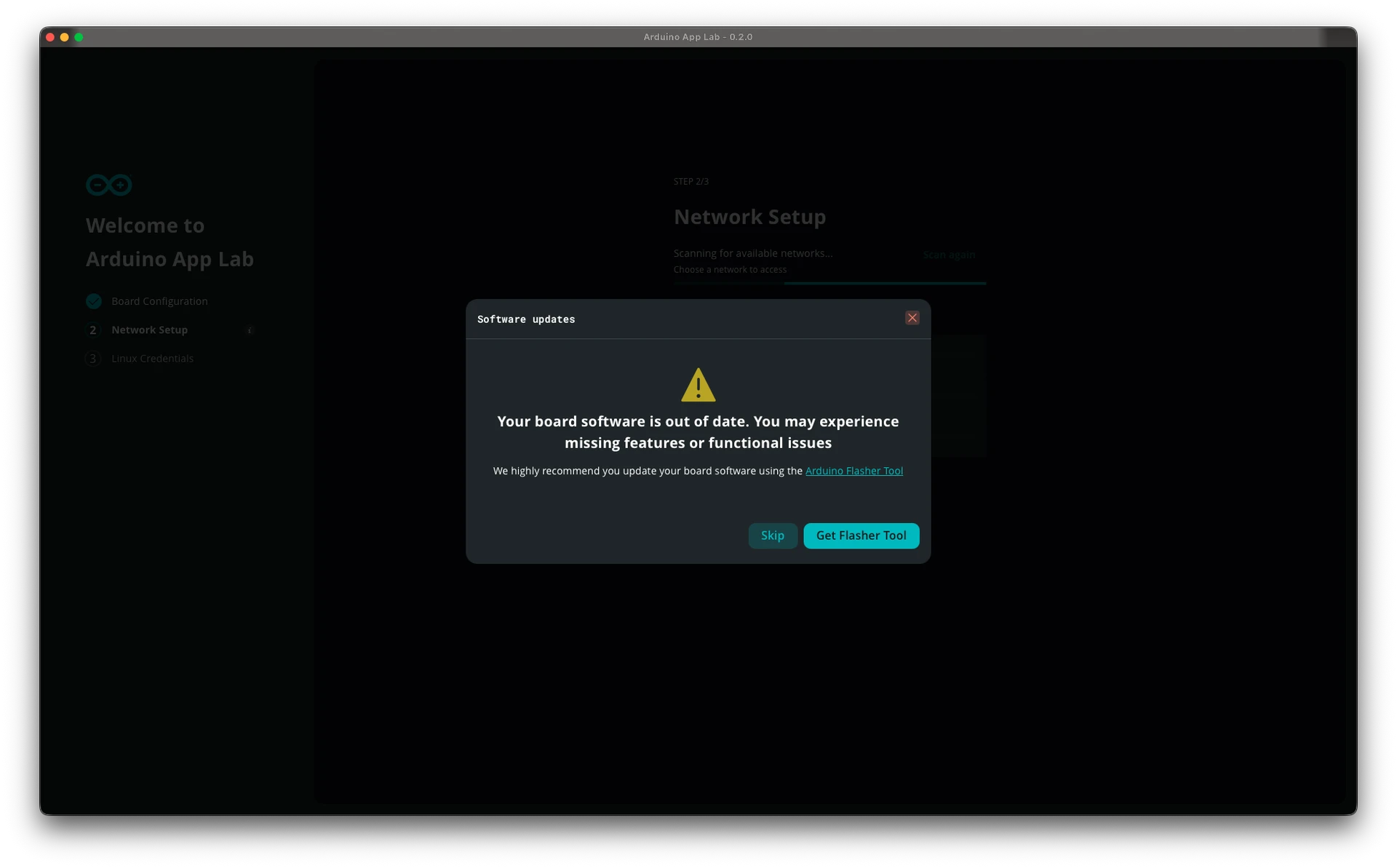Image resolution: width=1397 pixels, height=868 pixels.
Task: Click the yellow warning triangle icon
Action: pos(698,386)
